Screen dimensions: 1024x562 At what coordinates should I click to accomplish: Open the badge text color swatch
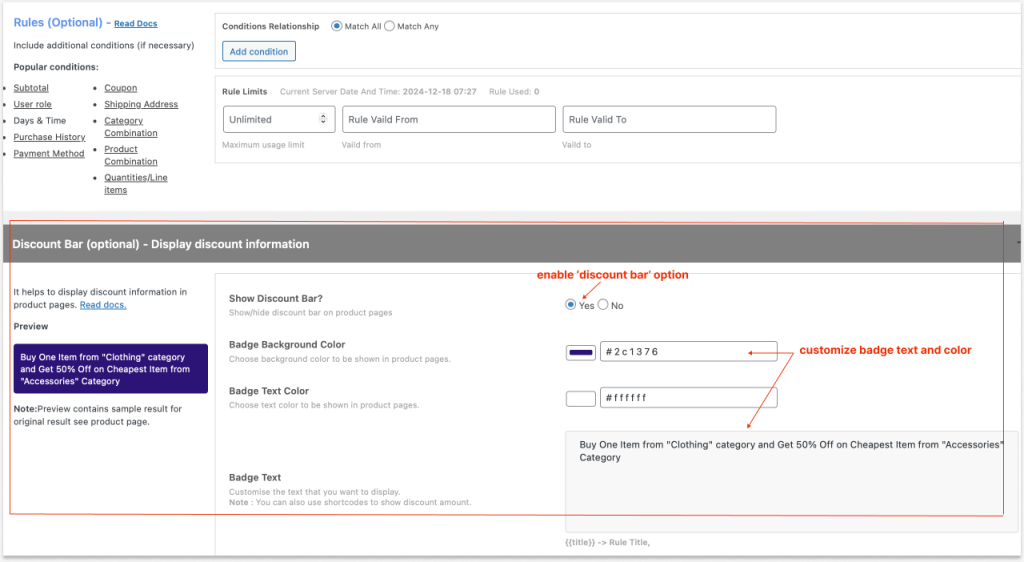click(581, 398)
